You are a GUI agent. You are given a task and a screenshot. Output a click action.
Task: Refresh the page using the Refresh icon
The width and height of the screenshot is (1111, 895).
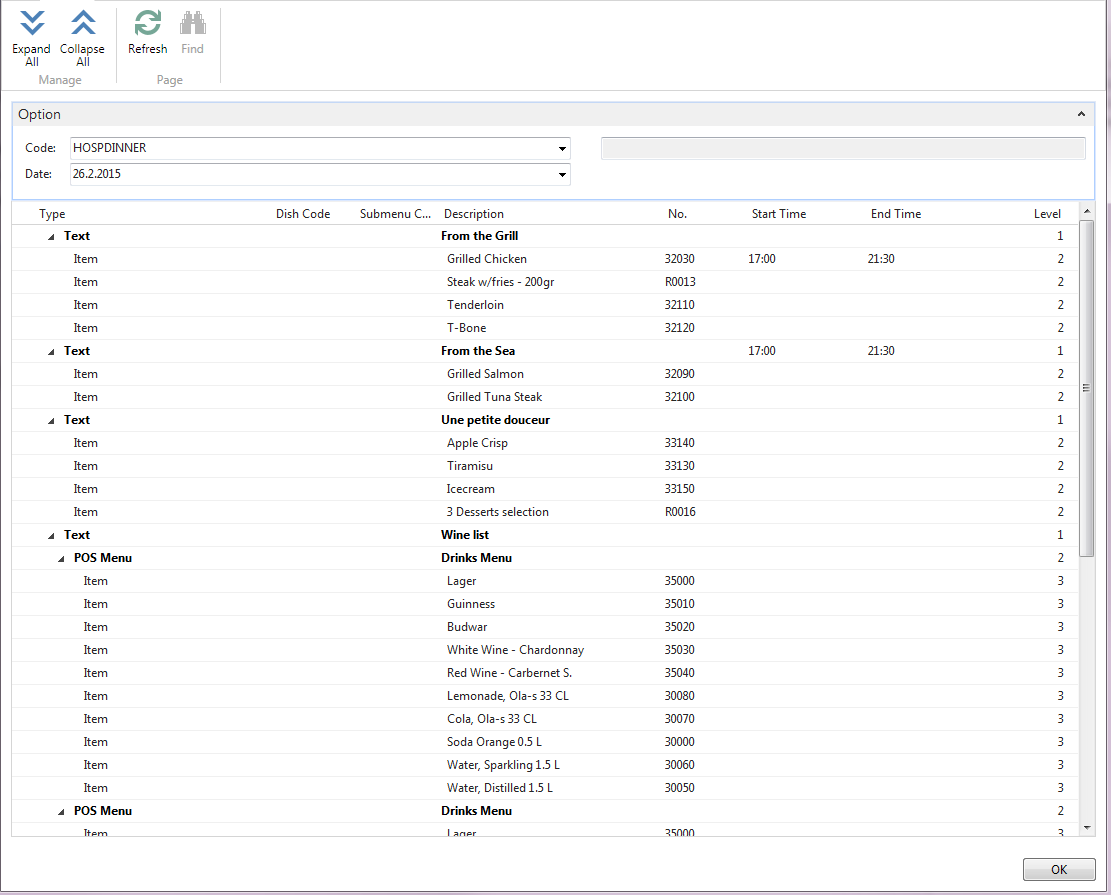[148, 24]
